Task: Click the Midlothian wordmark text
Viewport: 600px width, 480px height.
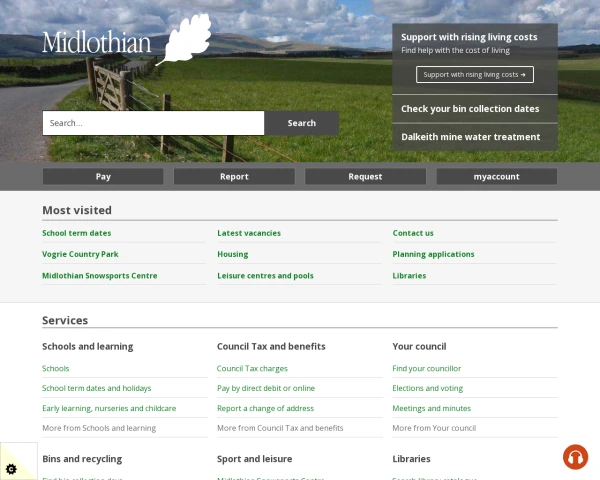Action: (x=97, y=42)
